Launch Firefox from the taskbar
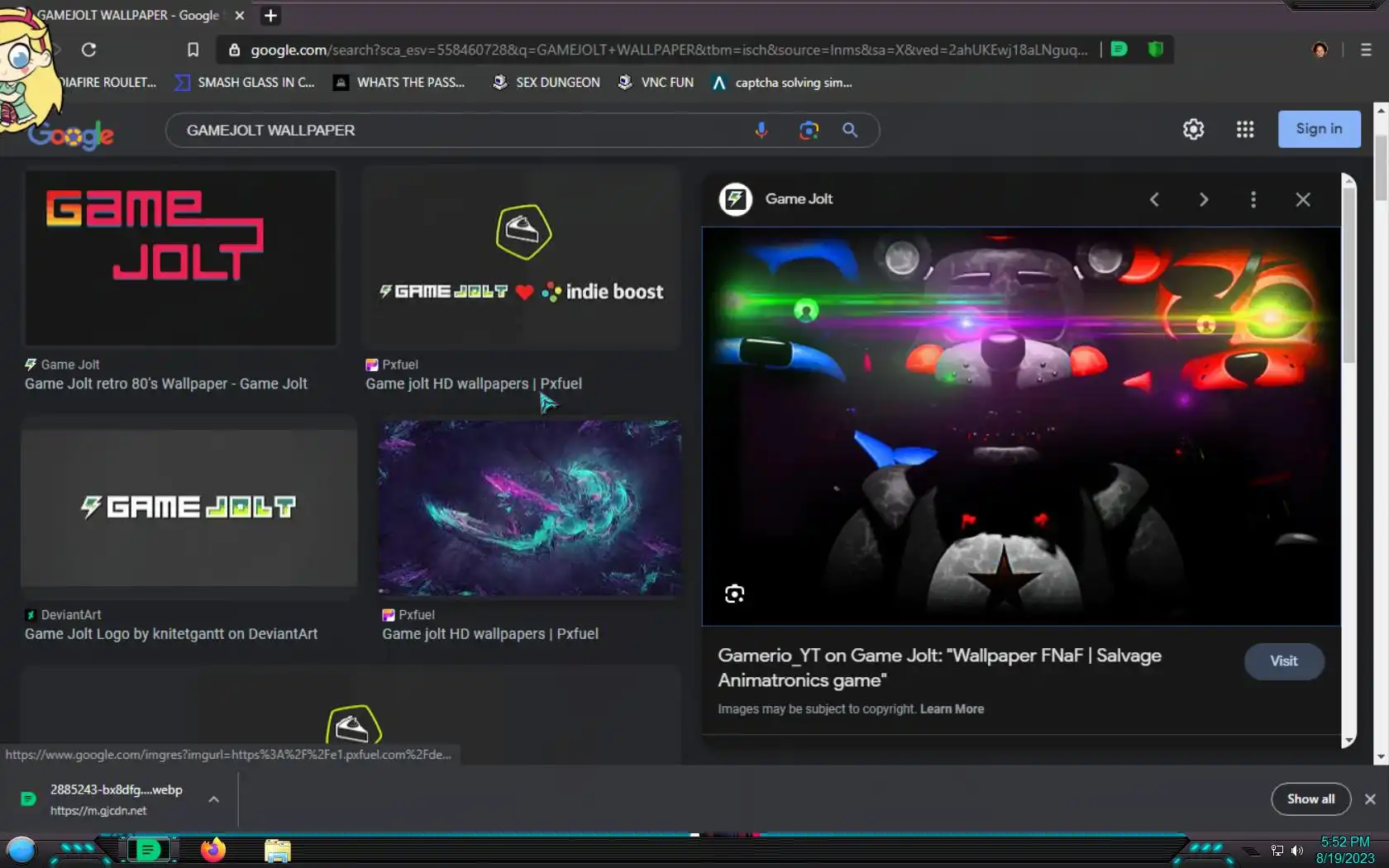 (x=212, y=850)
